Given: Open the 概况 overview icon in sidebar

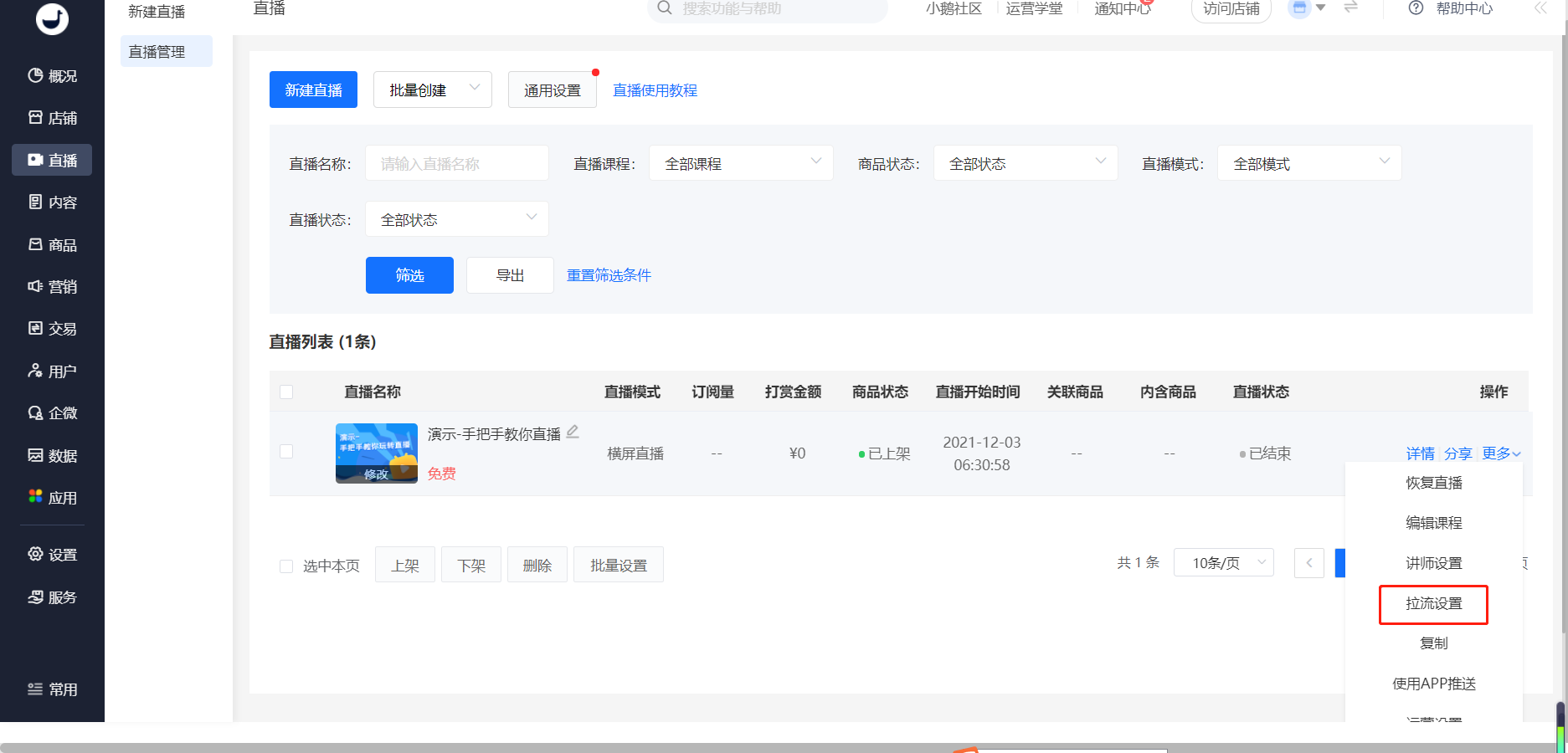Looking at the screenshot, I should click(x=35, y=75).
